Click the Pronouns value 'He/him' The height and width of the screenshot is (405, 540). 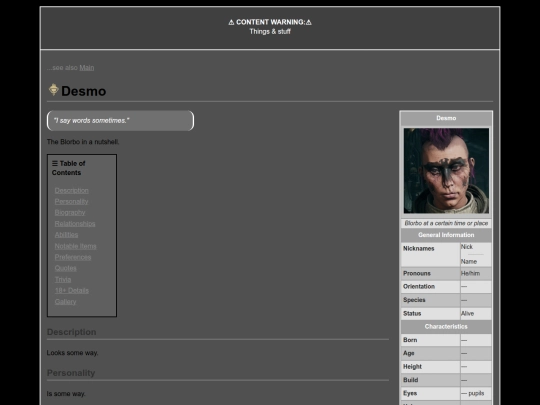click(x=470, y=273)
